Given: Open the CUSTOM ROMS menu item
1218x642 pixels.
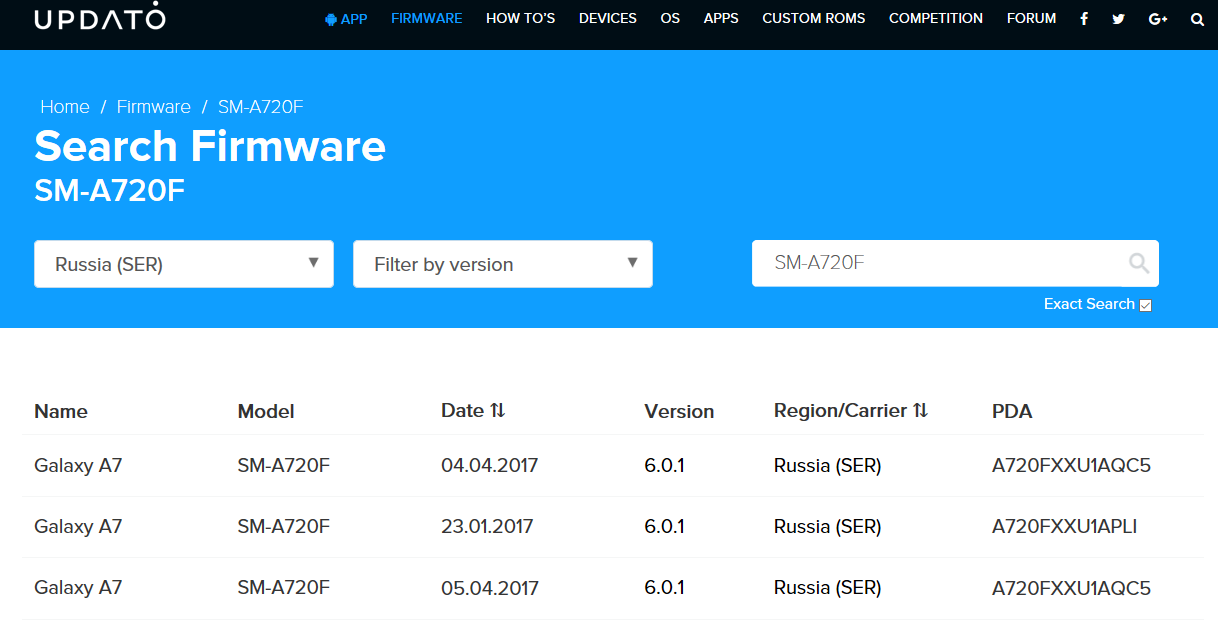Looking at the screenshot, I should (813, 19).
